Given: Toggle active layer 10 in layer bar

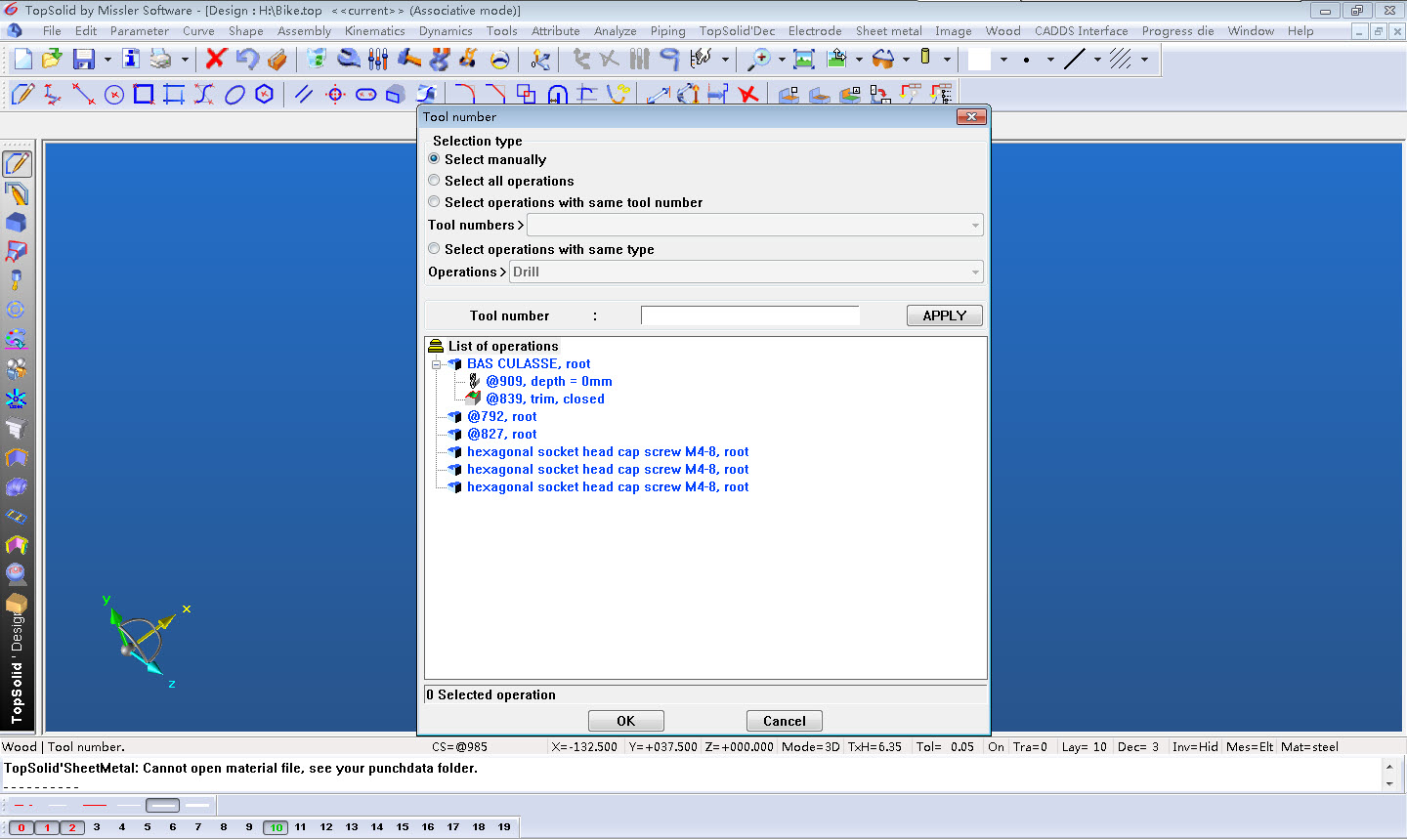Looking at the screenshot, I should coord(277,827).
